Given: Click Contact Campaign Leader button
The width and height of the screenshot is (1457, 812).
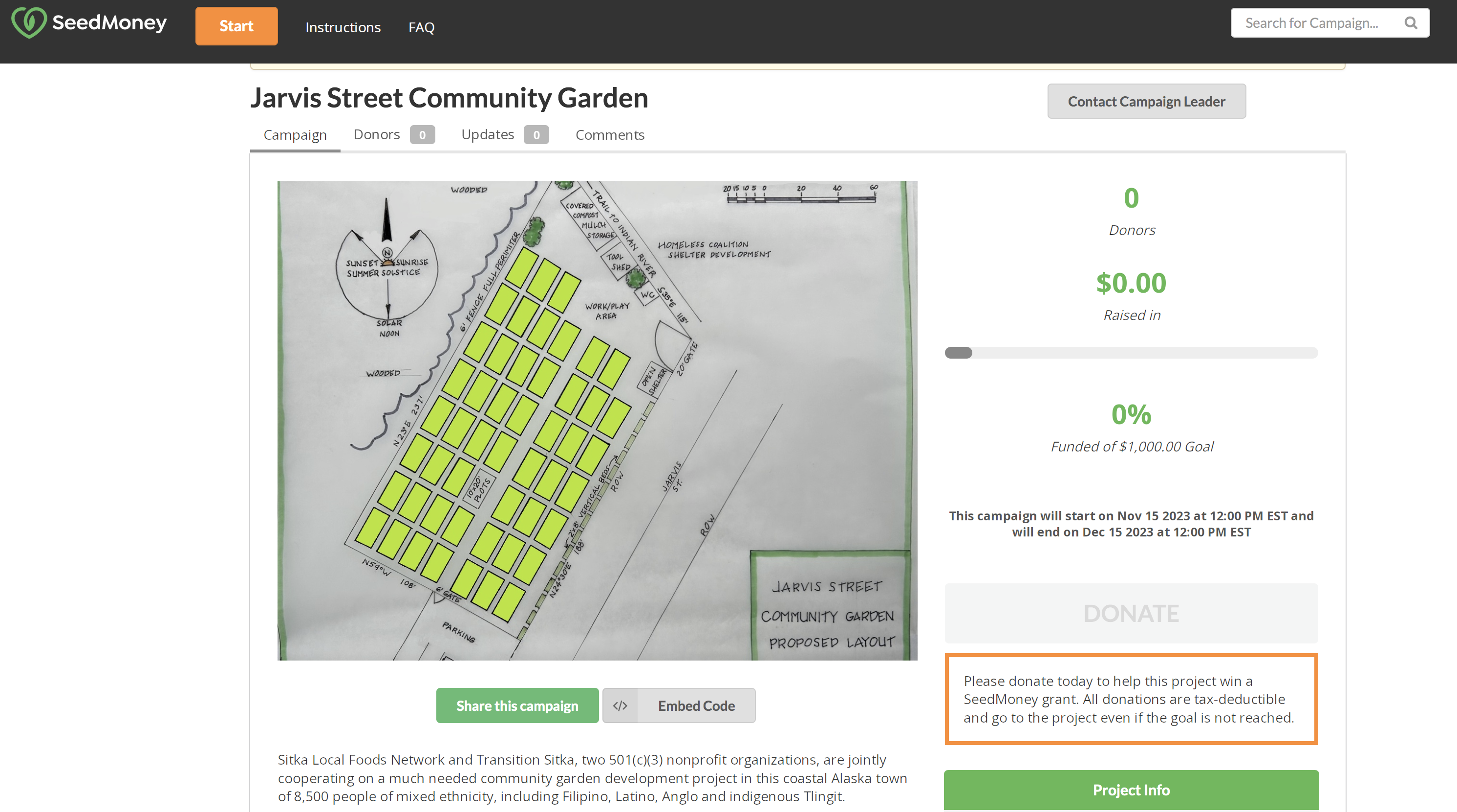Looking at the screenshot, I should 1146,101.
